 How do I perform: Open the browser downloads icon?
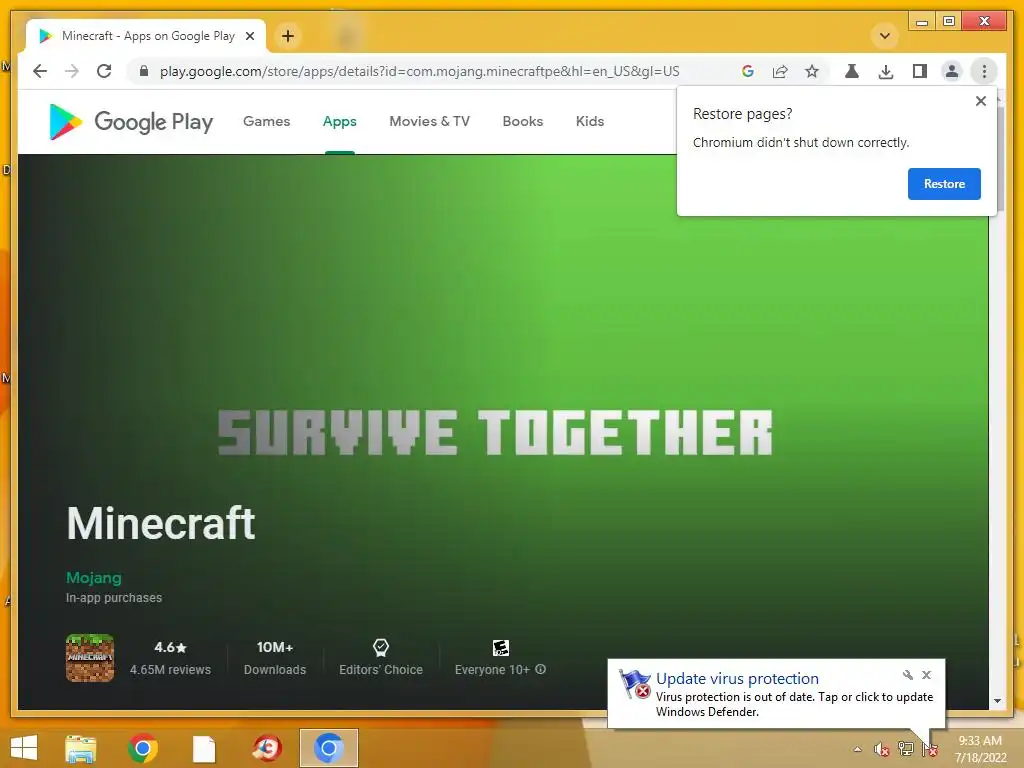coord(886,71)
